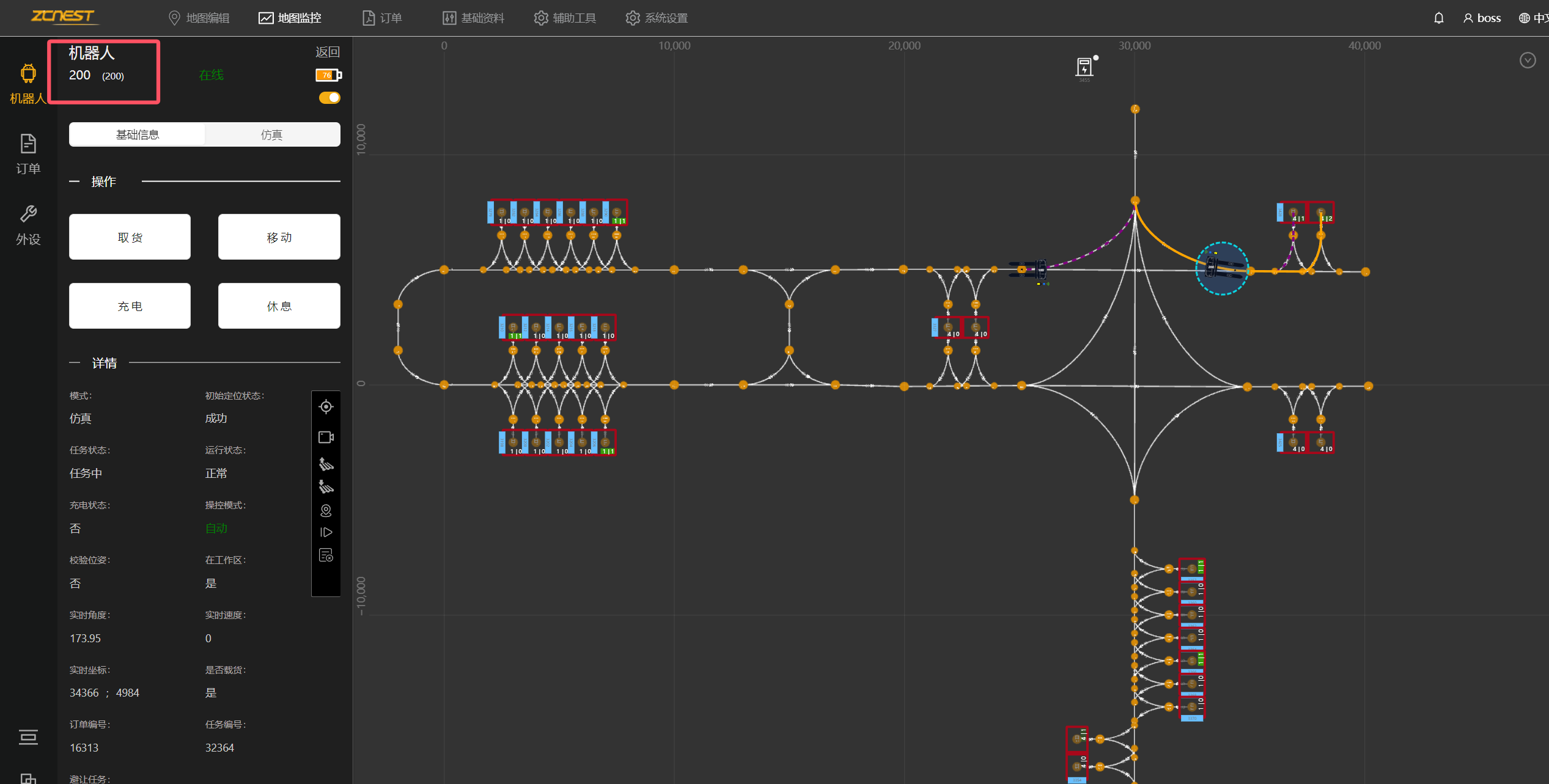1549x784 pixels.
Task: Click the 任务中 task status value
Action: point(86,474)
